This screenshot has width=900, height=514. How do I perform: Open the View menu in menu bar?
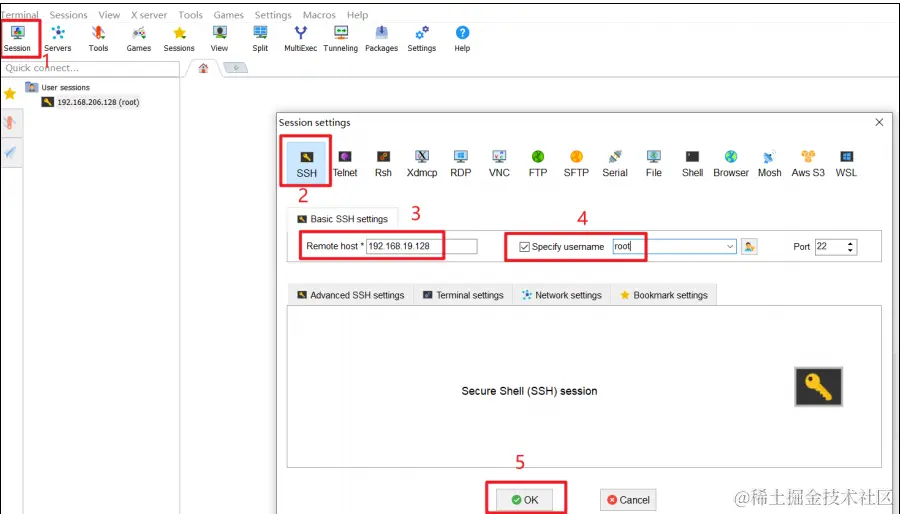[x=109, y=15]
